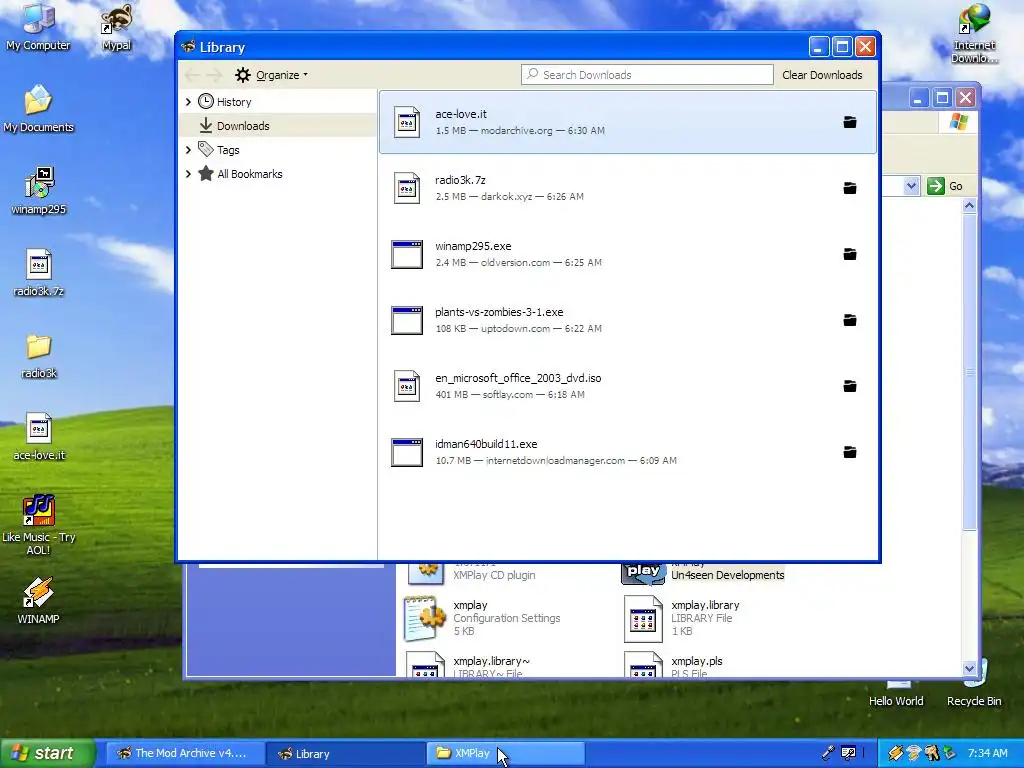Click the idman640build11.exe file icon
This screenshot has width=1024, height=768.
pos(407,453)
